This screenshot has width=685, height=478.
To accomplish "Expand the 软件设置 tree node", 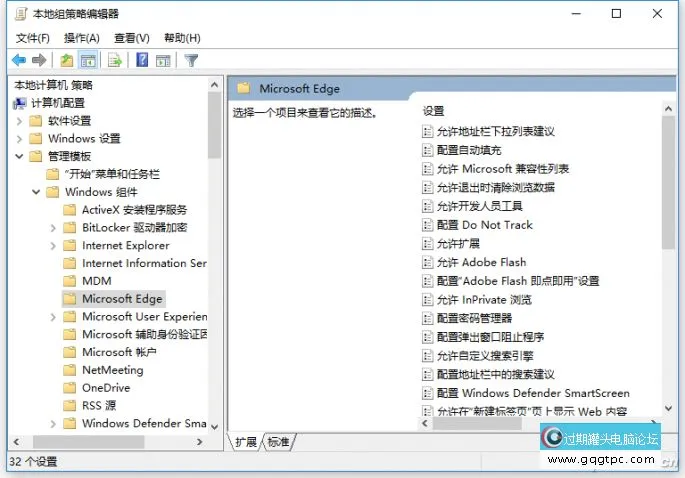I will coord(20,121).
